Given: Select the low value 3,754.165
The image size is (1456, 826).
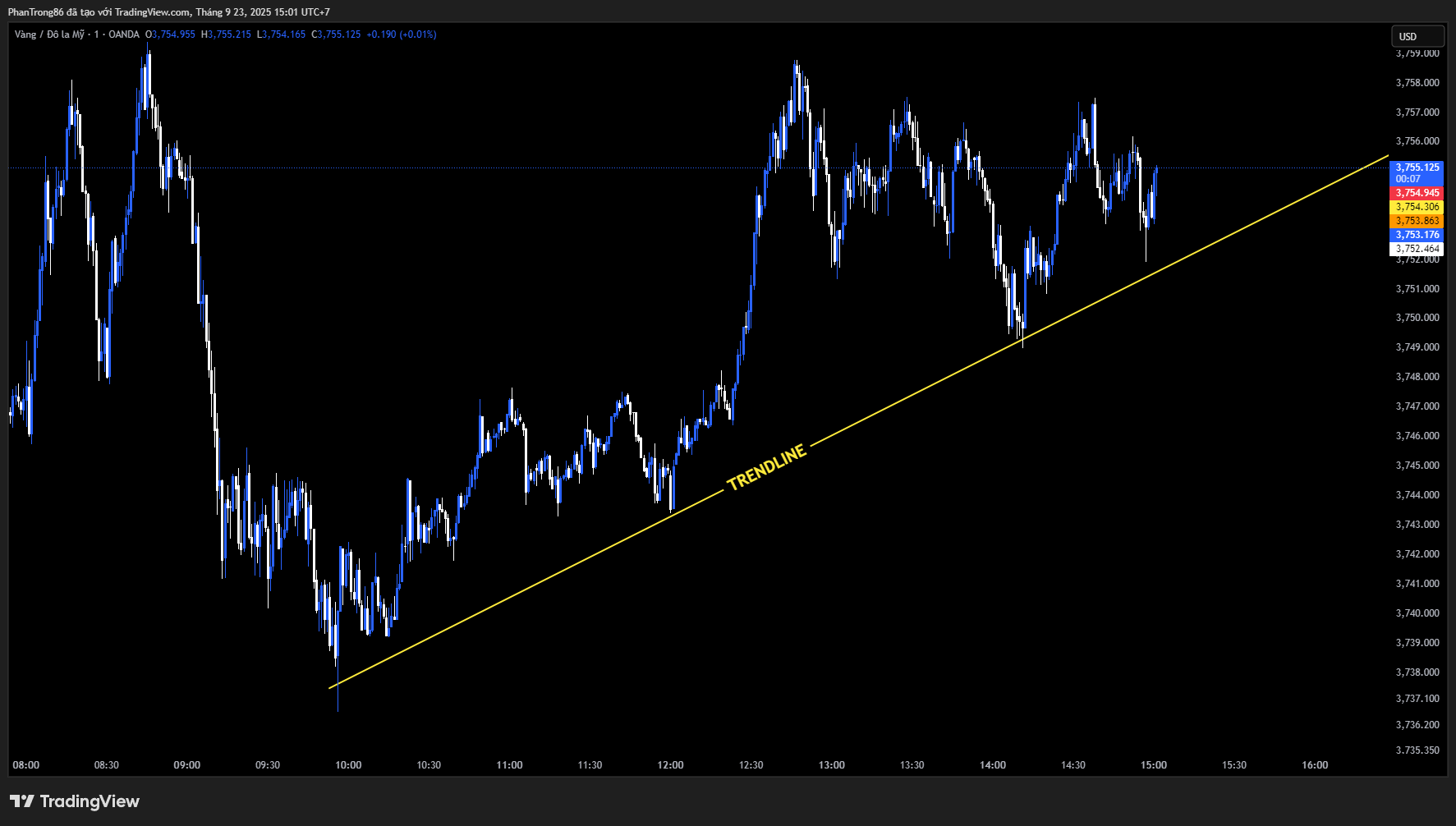Looking at the screenshot, I should click(x=283, y=34).
